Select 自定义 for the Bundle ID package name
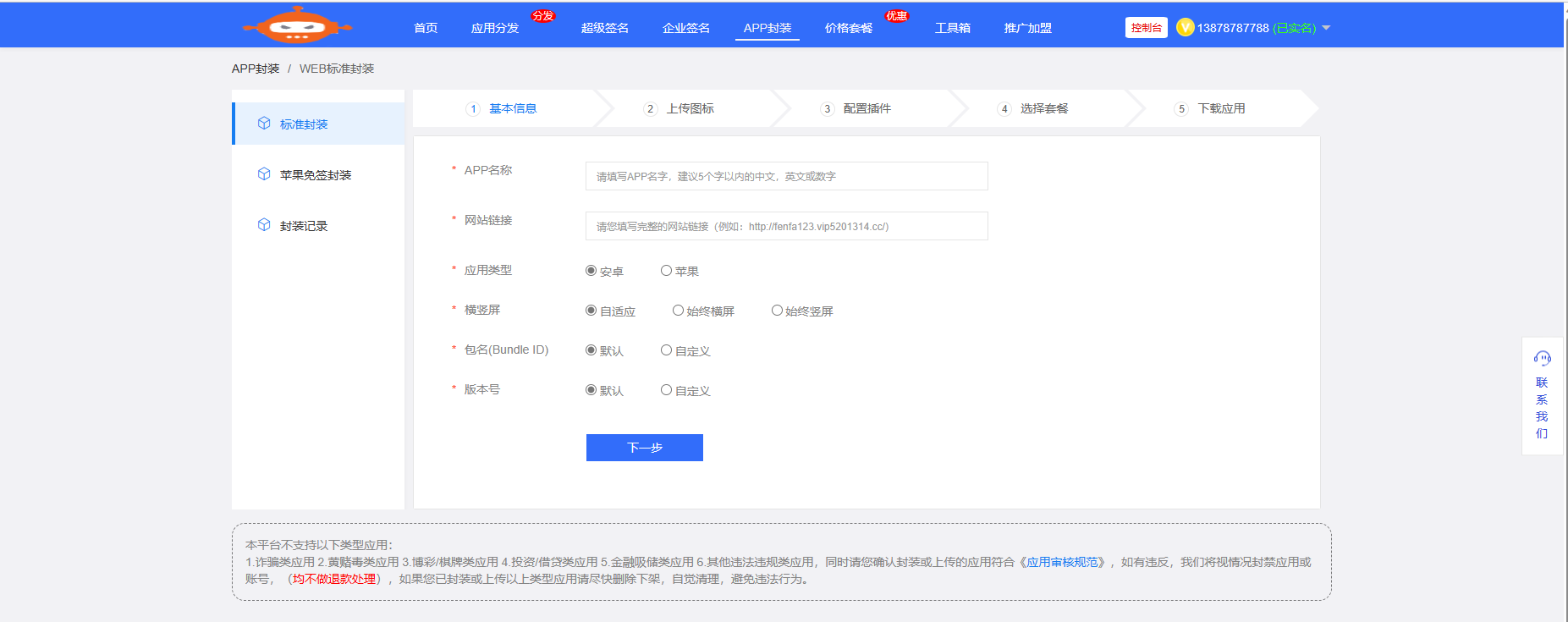The image size is (1568, 622). 667,350
